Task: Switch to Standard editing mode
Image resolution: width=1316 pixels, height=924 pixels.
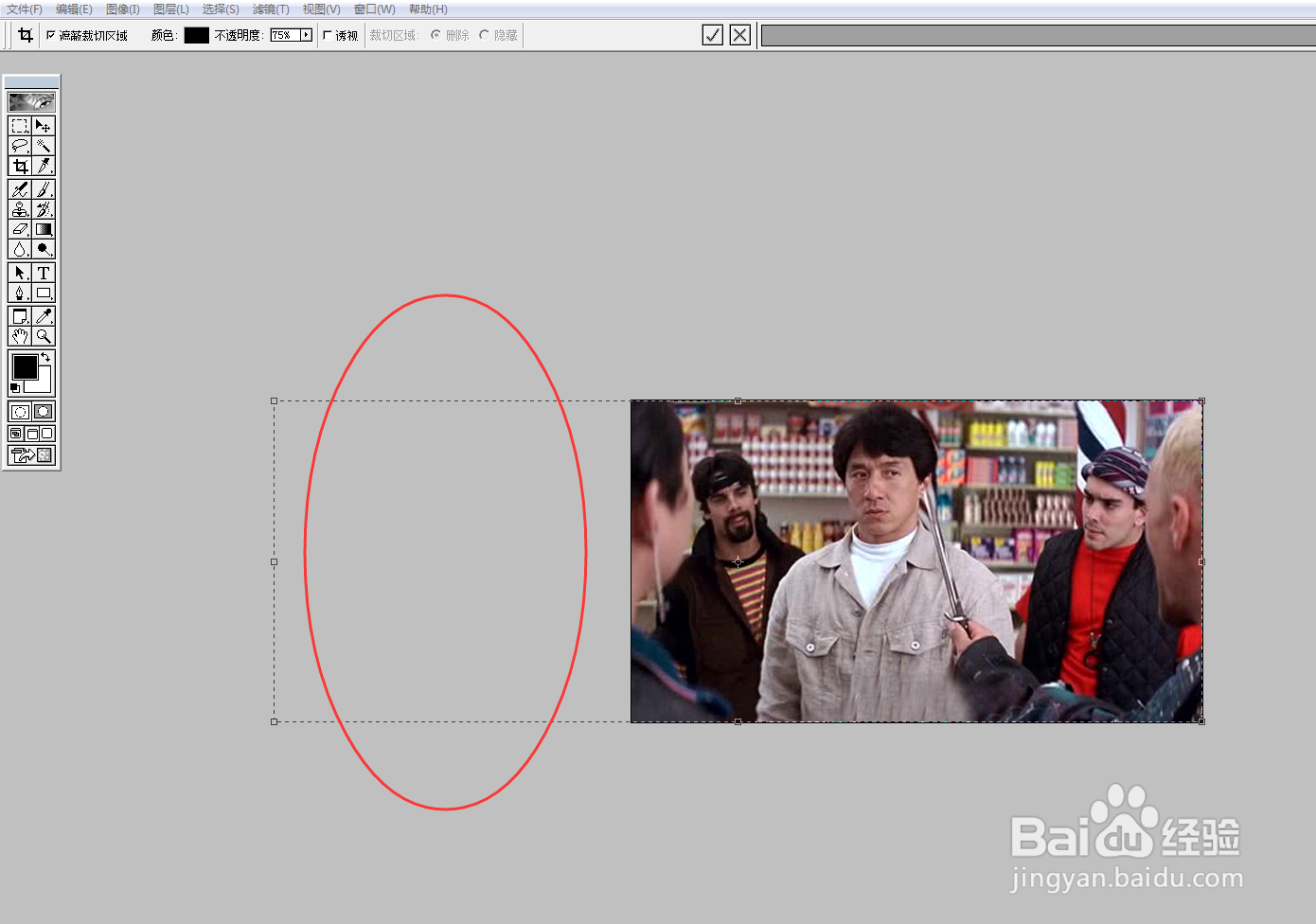Action: click(x=20, y=412)
